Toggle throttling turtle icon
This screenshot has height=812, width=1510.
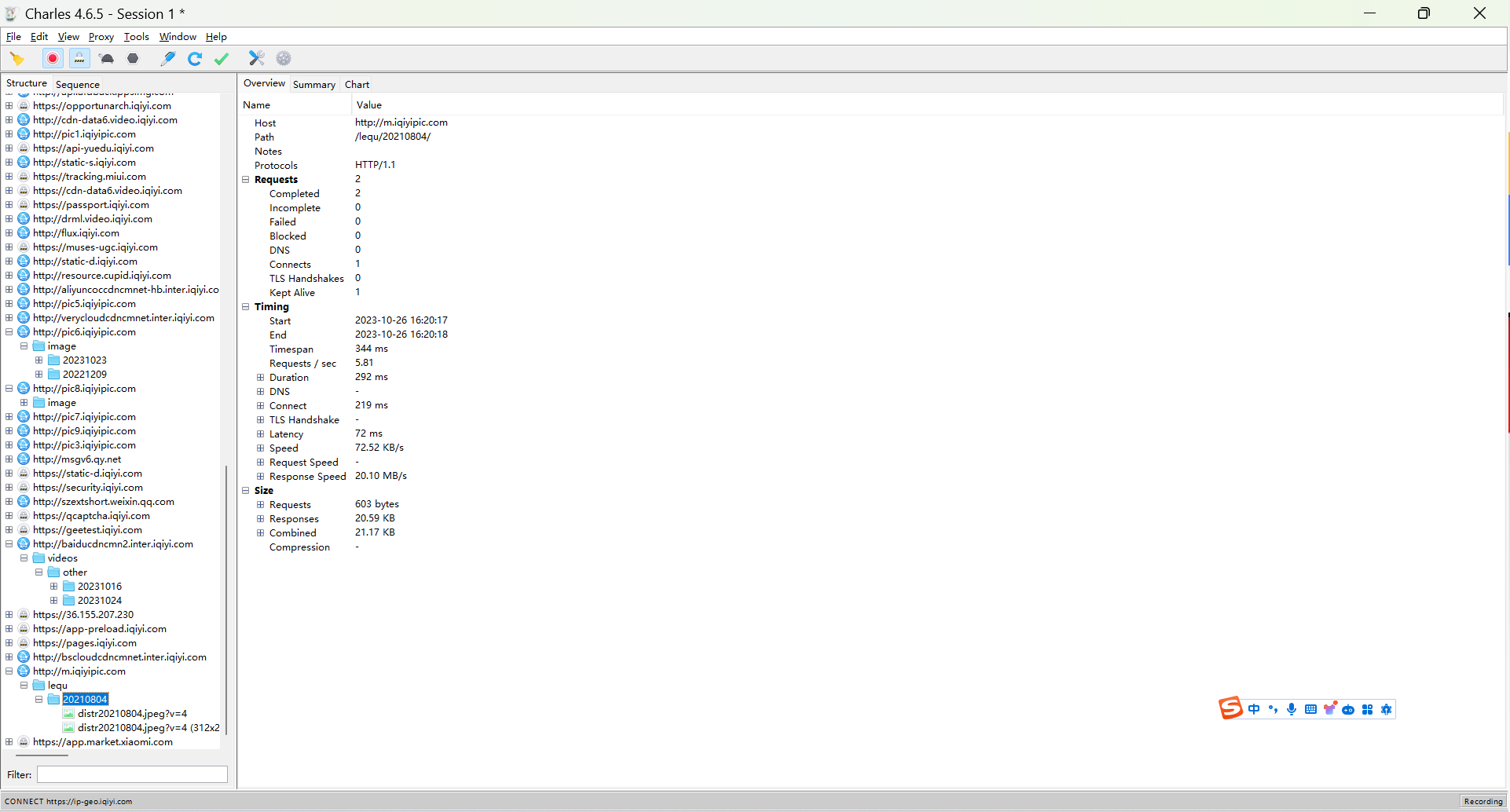(x=107, y=58)
